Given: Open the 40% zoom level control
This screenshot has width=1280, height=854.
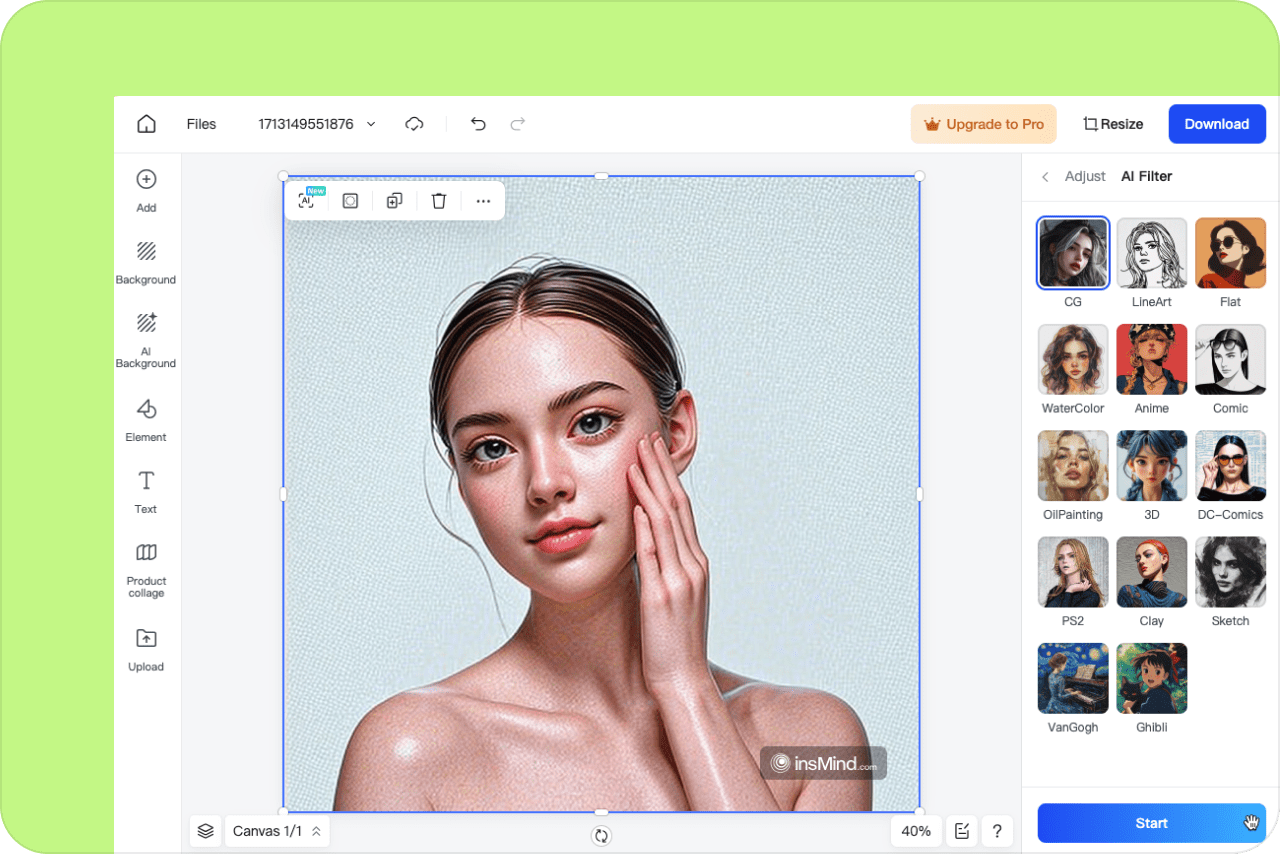Looking at the screenshot, I should [x=916, y=831].
